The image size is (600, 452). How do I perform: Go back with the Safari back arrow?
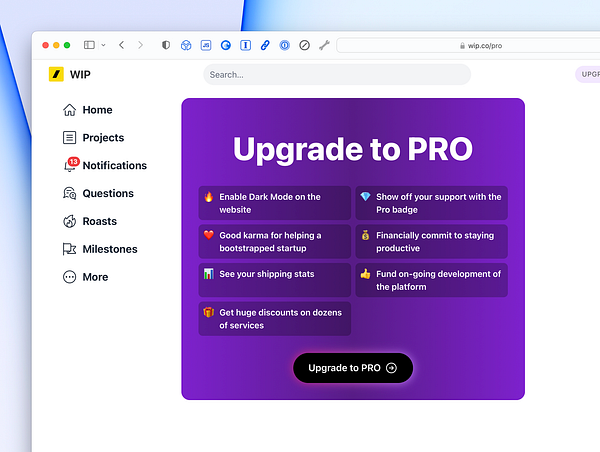tap(122, 45)
